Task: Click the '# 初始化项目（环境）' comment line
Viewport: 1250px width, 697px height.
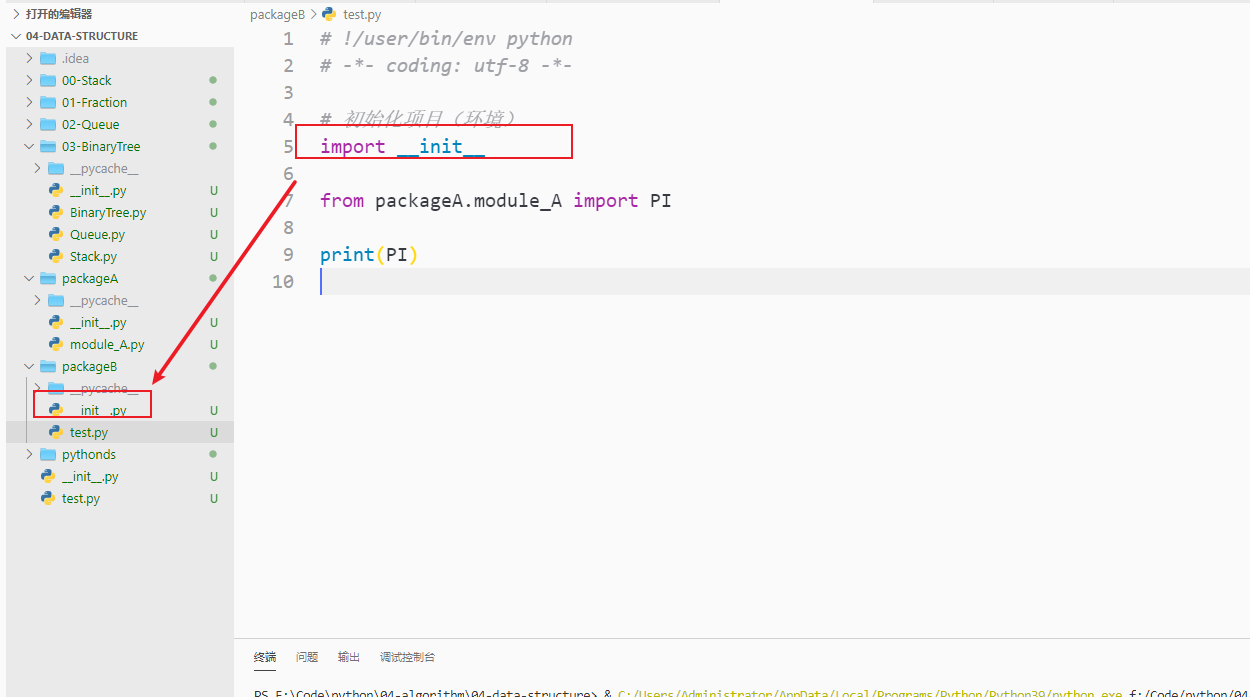Action: click(419, 120)
